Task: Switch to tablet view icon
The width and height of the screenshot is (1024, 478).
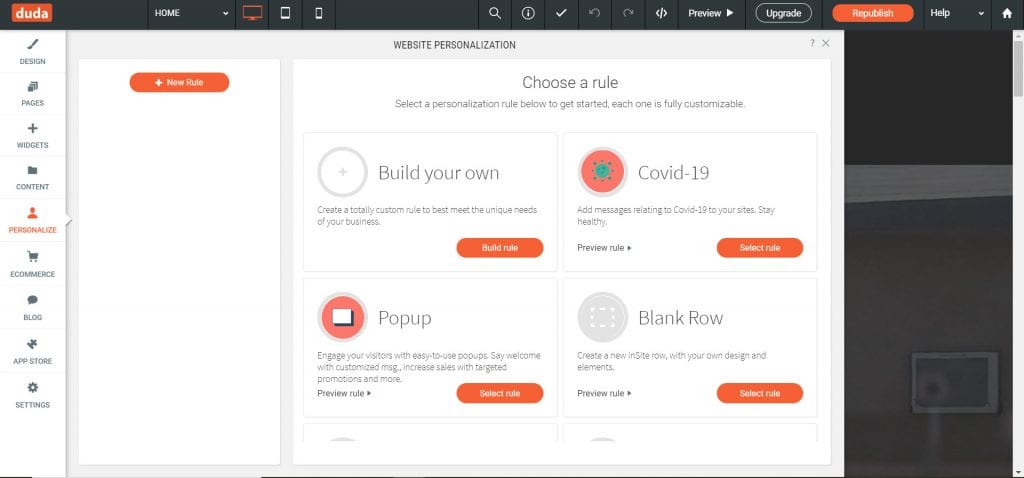Action: 285,13
